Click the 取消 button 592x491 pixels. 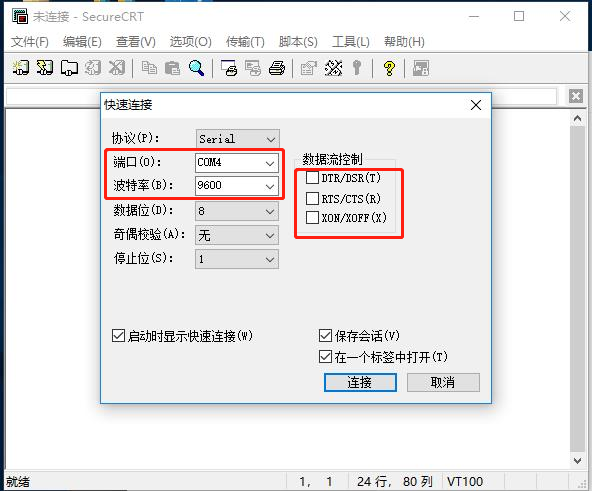pyautogui.click(x=443, y=382)
